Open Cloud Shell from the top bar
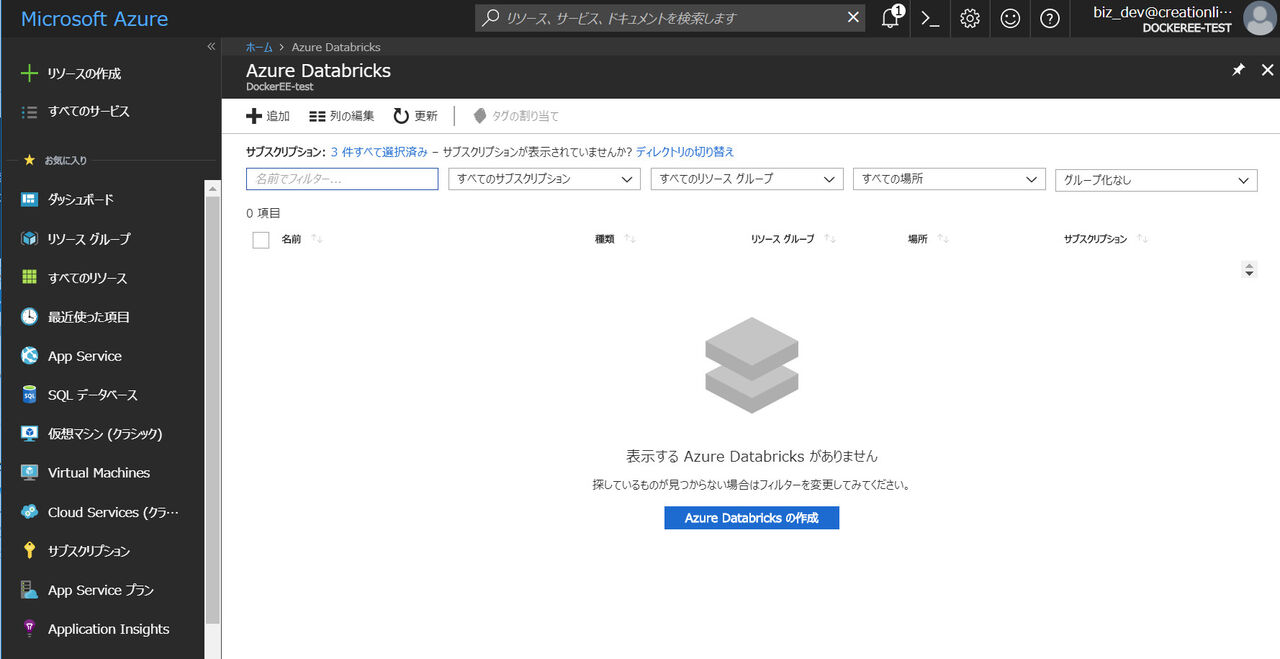This screenshot has height=659, width=1280. (x=930, y=18)
